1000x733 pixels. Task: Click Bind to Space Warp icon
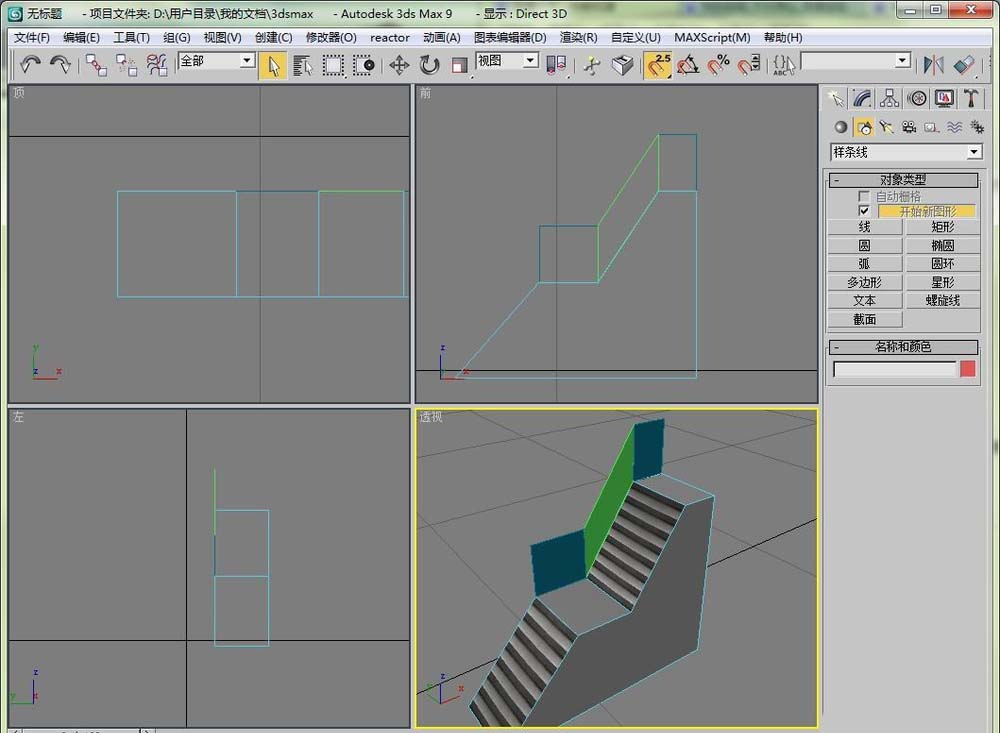coord(156,64)
